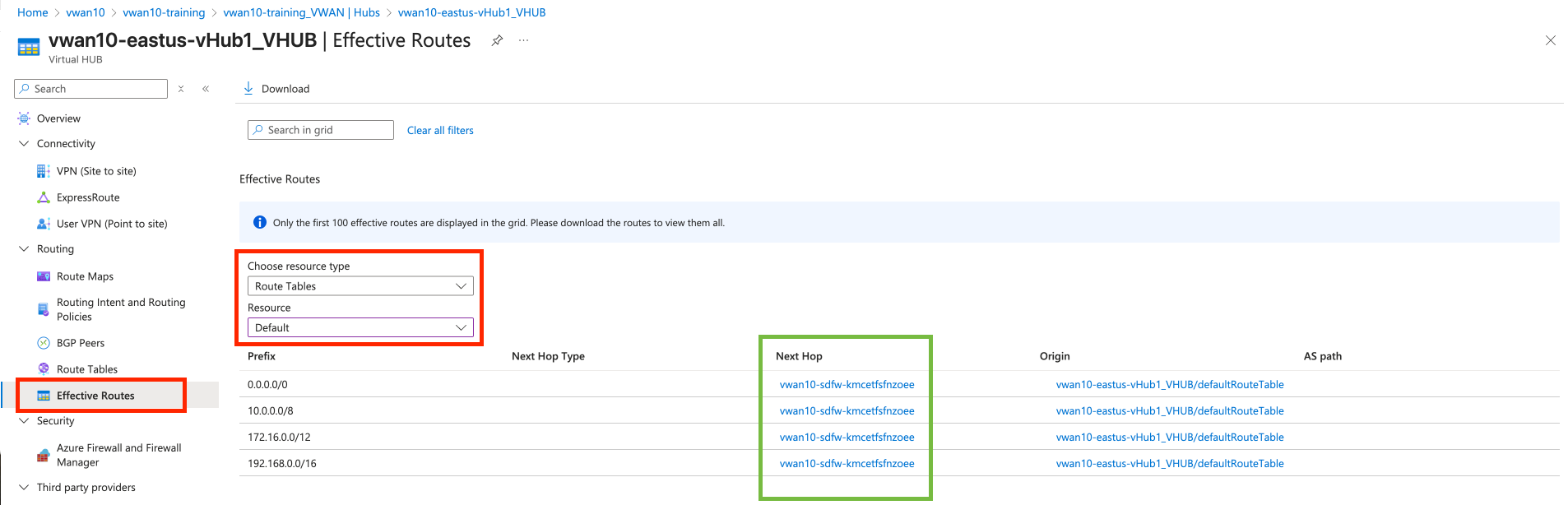Select Route Tables menu item

tap(86, 369)
